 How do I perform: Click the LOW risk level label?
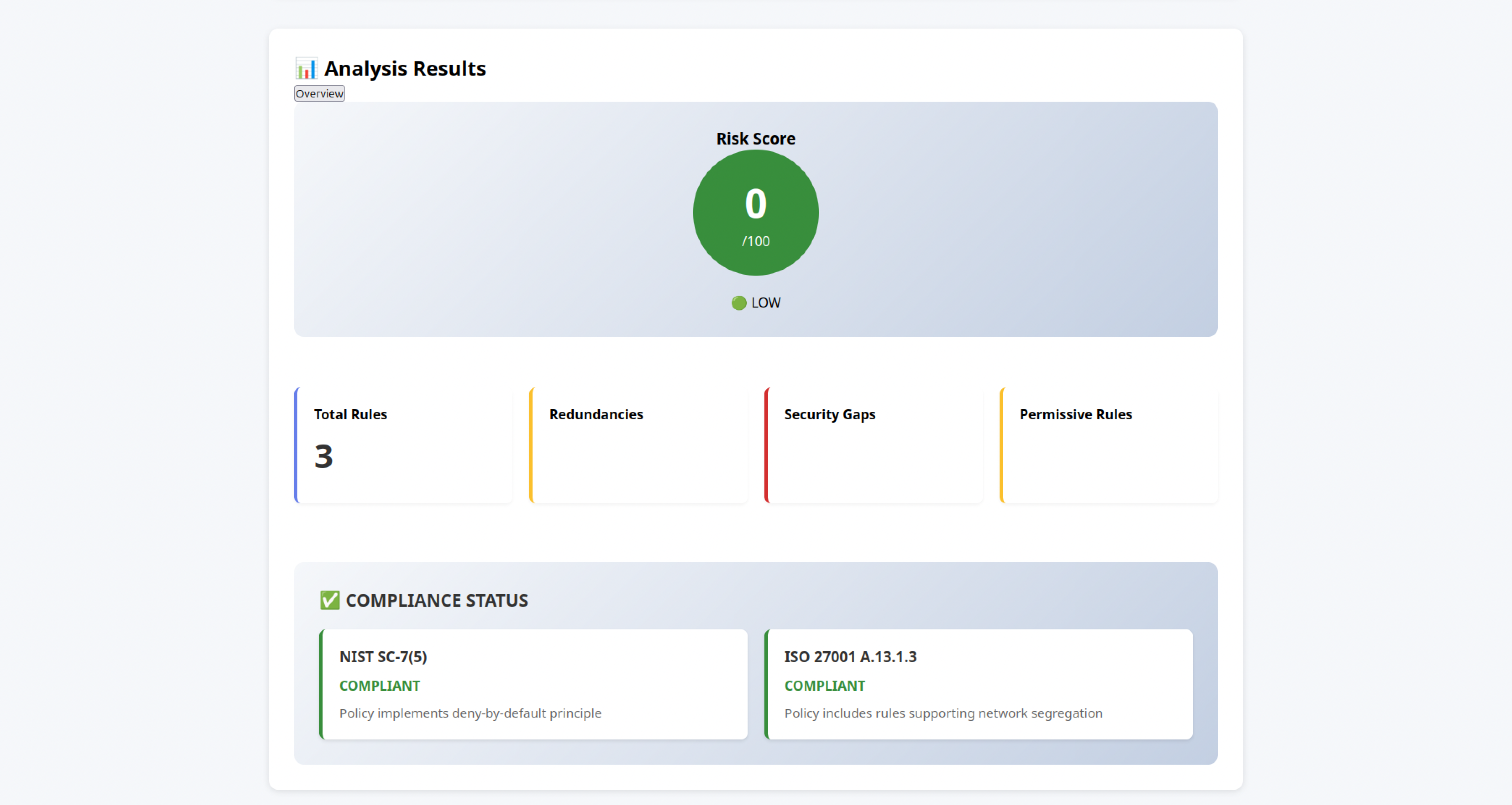click(x=766, y=303)
